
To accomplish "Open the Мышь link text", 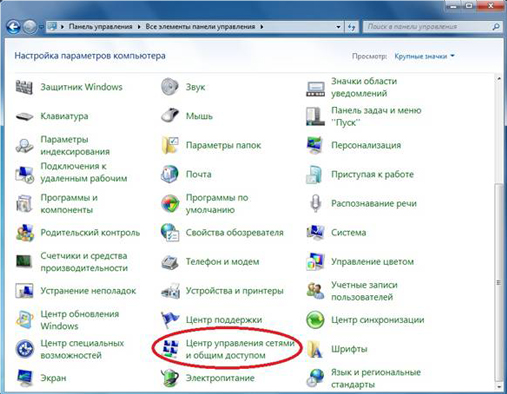I will coord(199,116).
